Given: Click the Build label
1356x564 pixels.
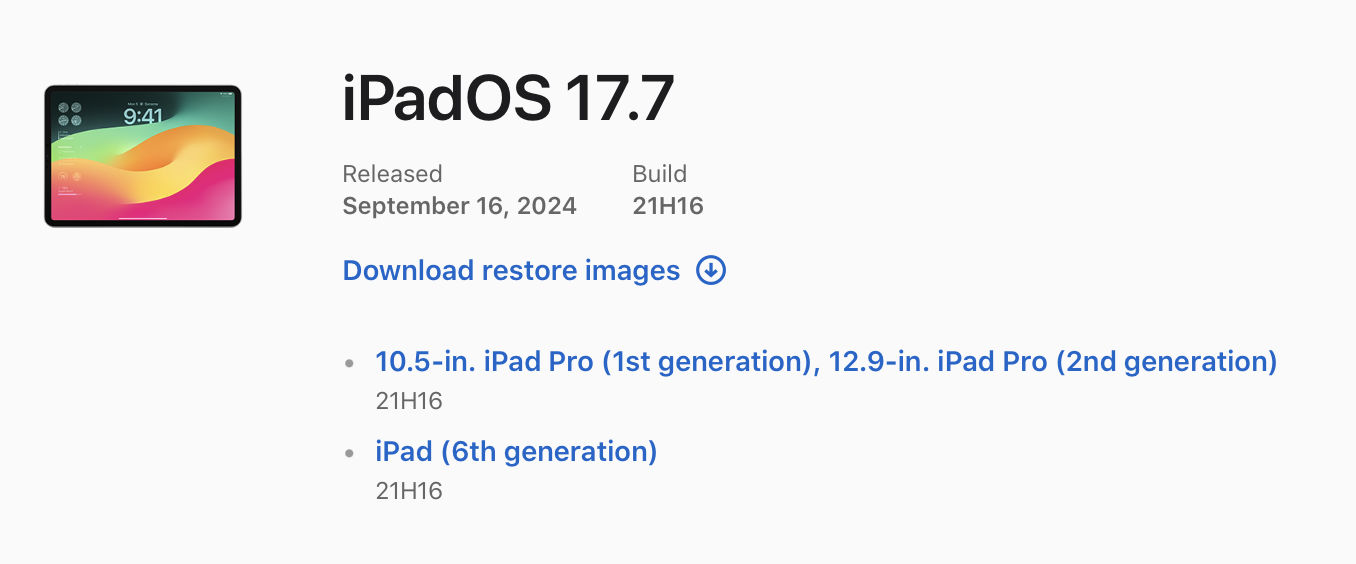Looking at the screenshot, I should (660, 174).
